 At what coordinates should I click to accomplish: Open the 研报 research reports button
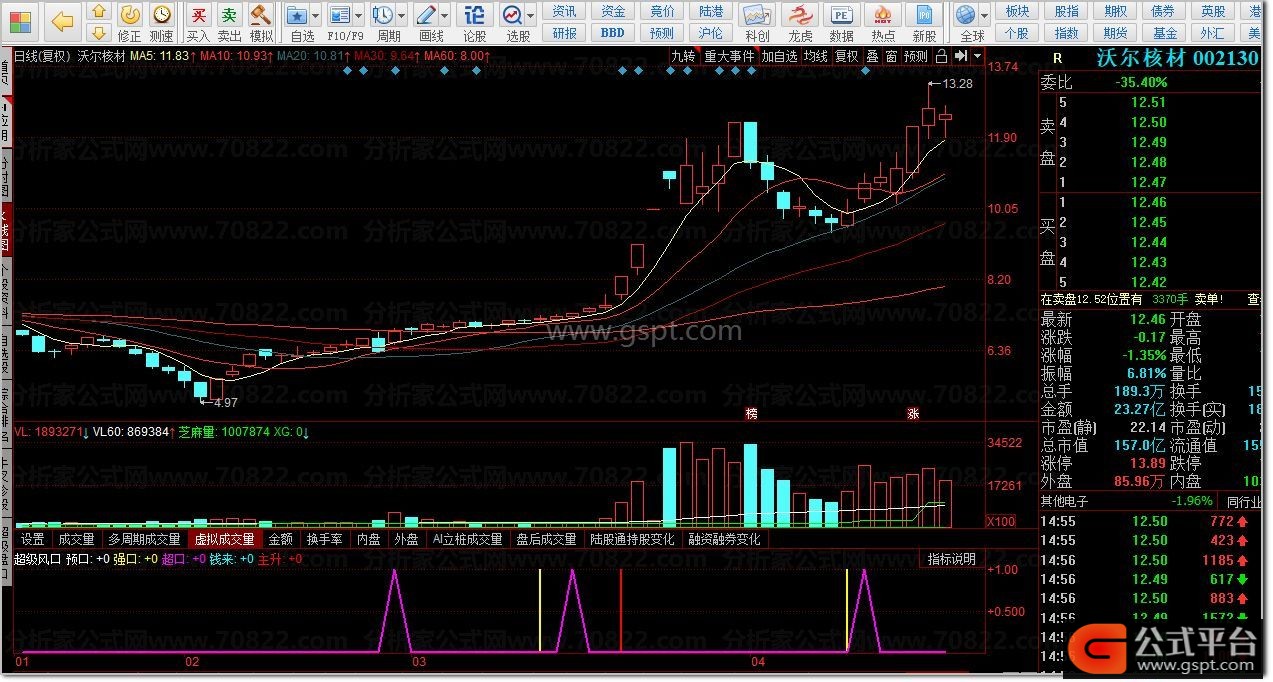tap(565, 33)
